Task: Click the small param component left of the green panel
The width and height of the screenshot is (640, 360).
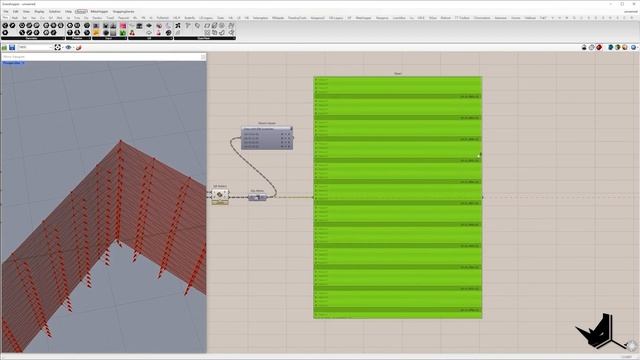Action: (x=258, y=198)
